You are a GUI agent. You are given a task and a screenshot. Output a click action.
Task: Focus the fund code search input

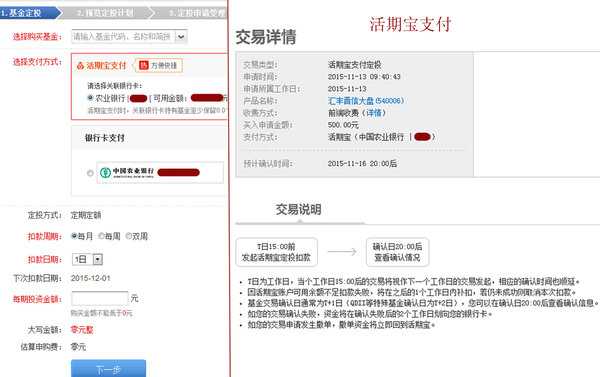click(123, 37)
